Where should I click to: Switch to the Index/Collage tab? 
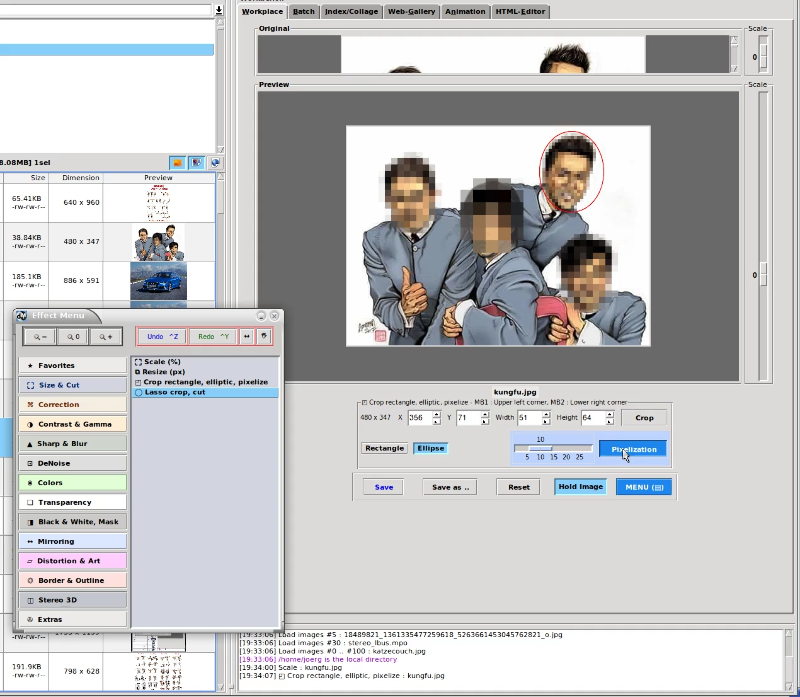(x=352, y=11)
